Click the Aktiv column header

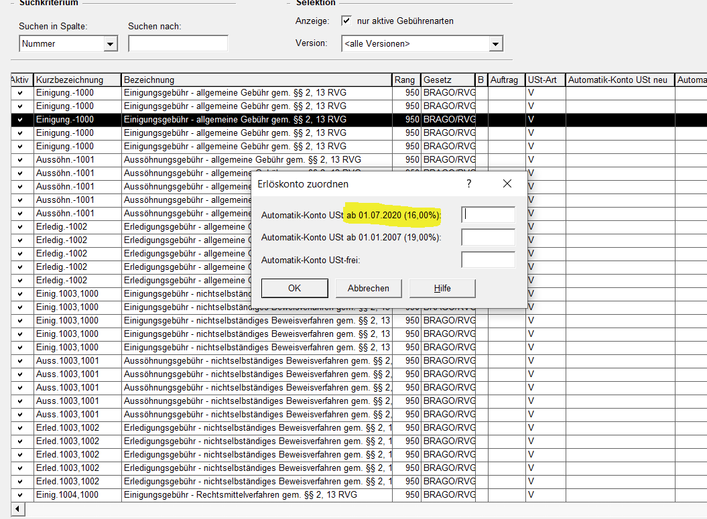coord(22,80)
